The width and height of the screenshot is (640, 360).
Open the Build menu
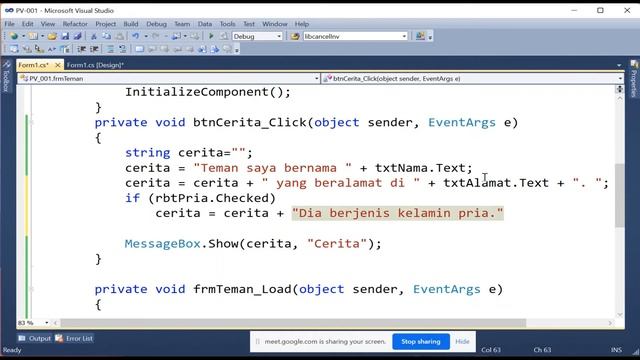point(131,24)
